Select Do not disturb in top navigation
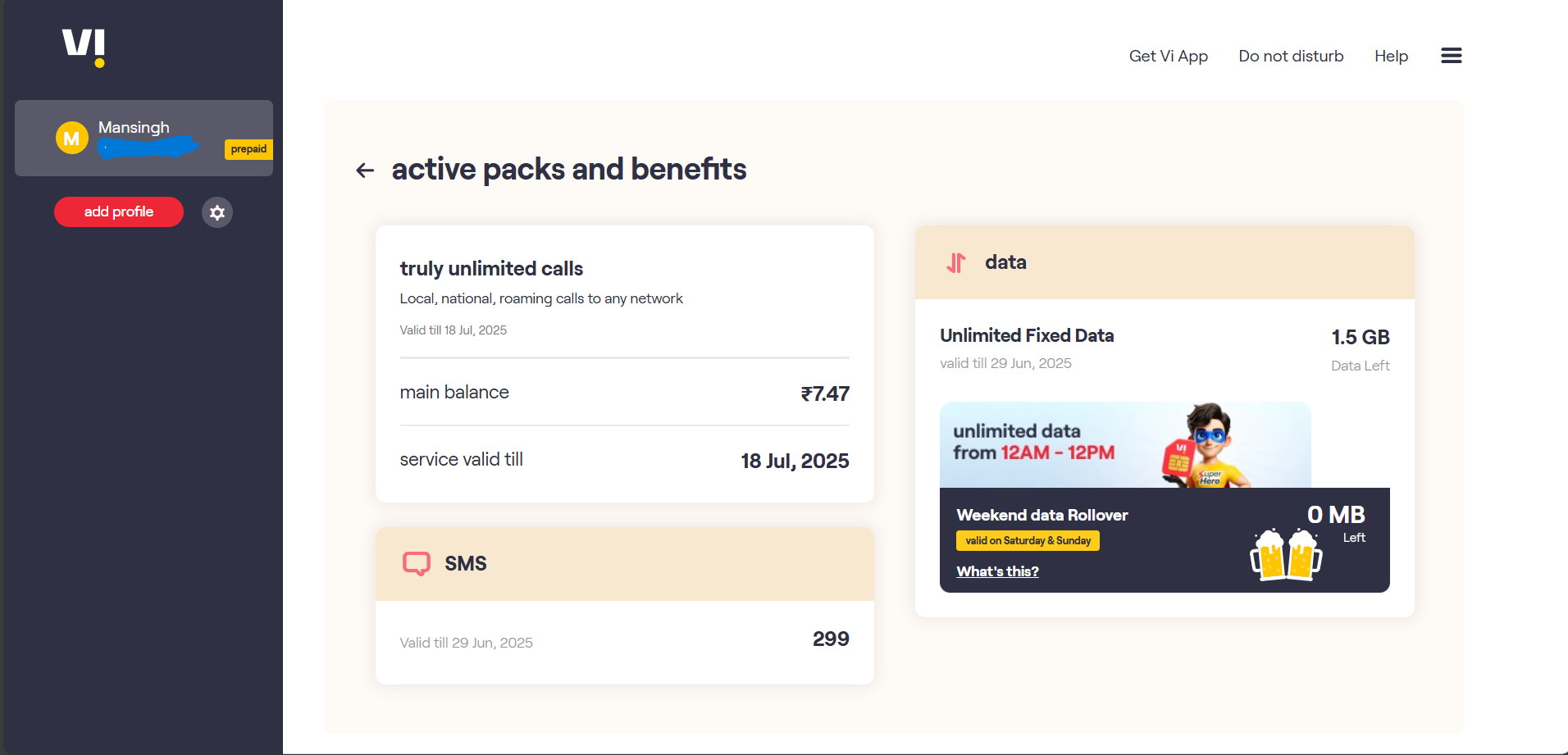 1291,56
